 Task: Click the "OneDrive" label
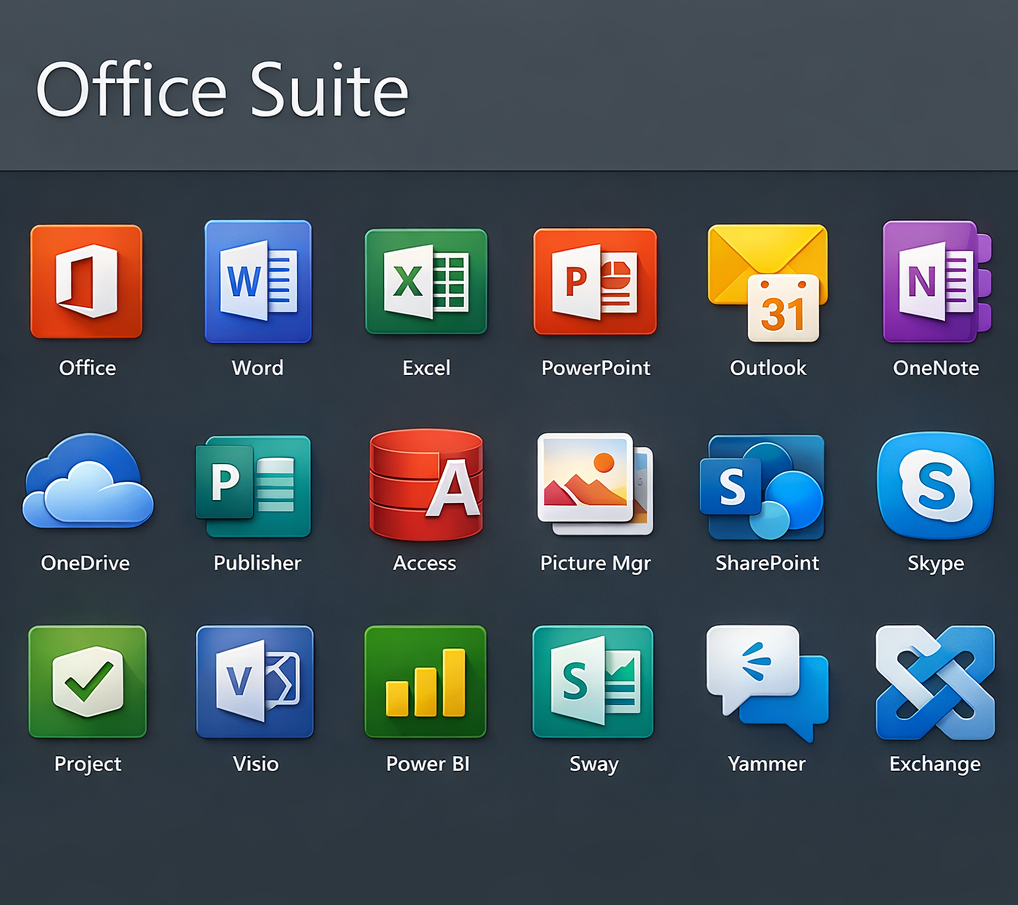(86, 563)
